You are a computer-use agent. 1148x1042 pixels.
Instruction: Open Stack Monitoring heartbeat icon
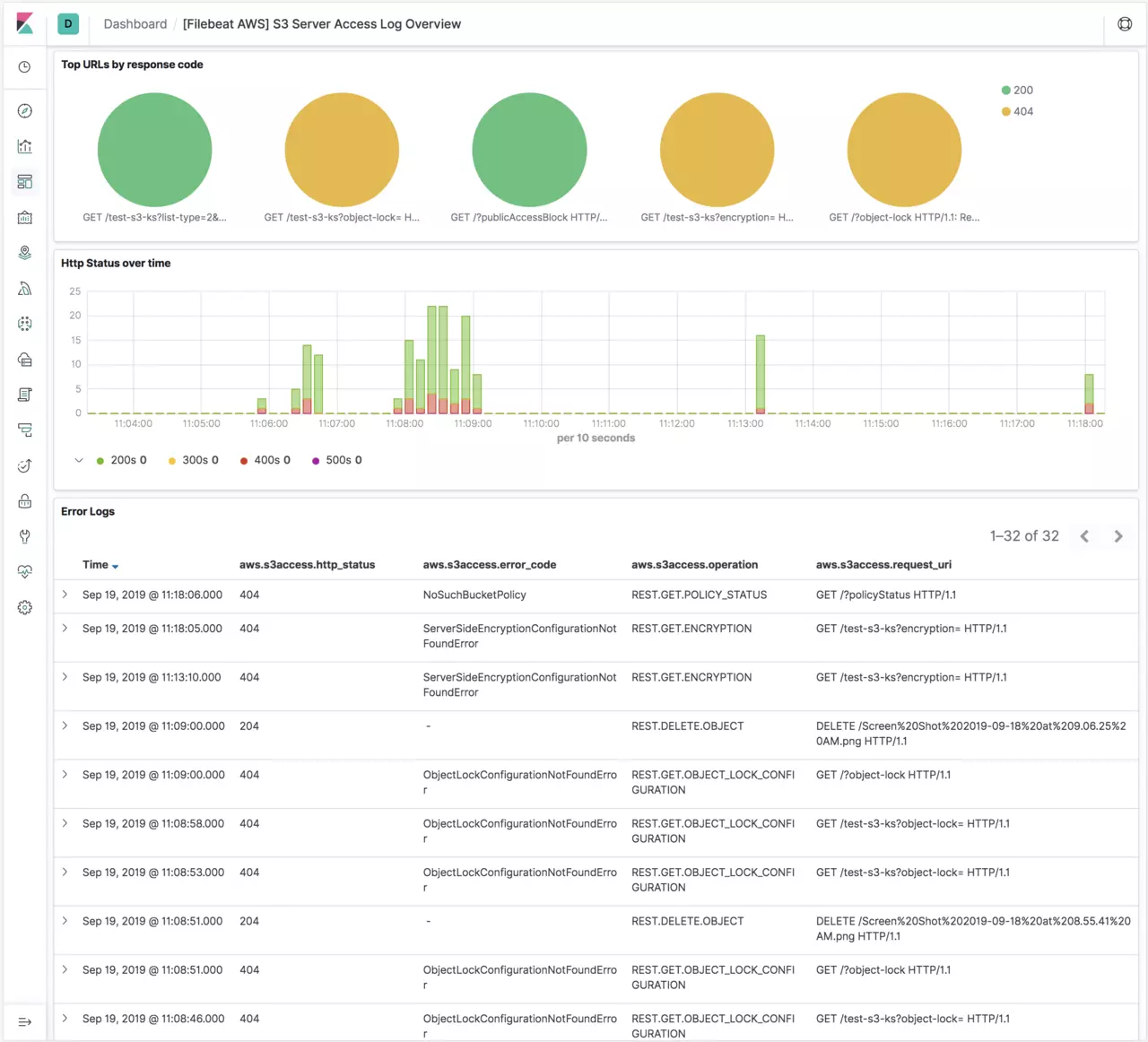pyautogui.click(x=25, y=572)
